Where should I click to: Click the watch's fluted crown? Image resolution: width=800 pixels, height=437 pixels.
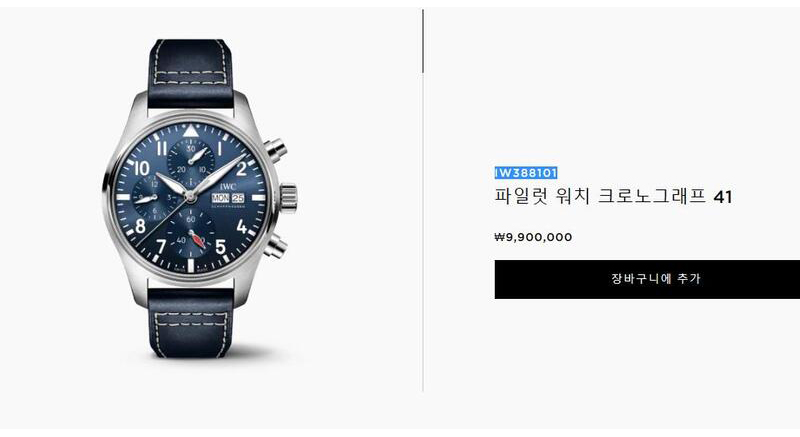(x=288, y=198)
